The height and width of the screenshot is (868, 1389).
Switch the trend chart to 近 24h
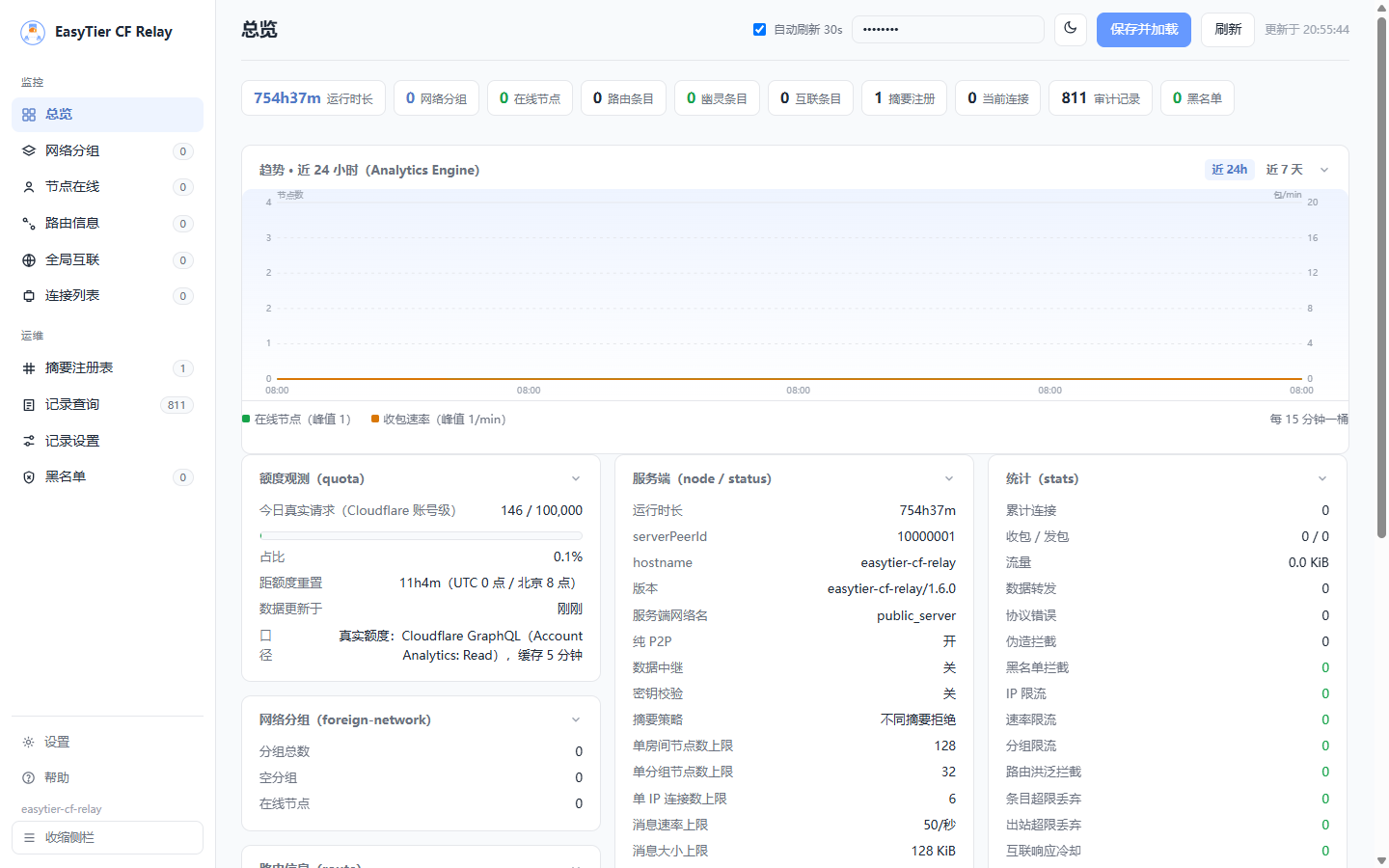1229,170
